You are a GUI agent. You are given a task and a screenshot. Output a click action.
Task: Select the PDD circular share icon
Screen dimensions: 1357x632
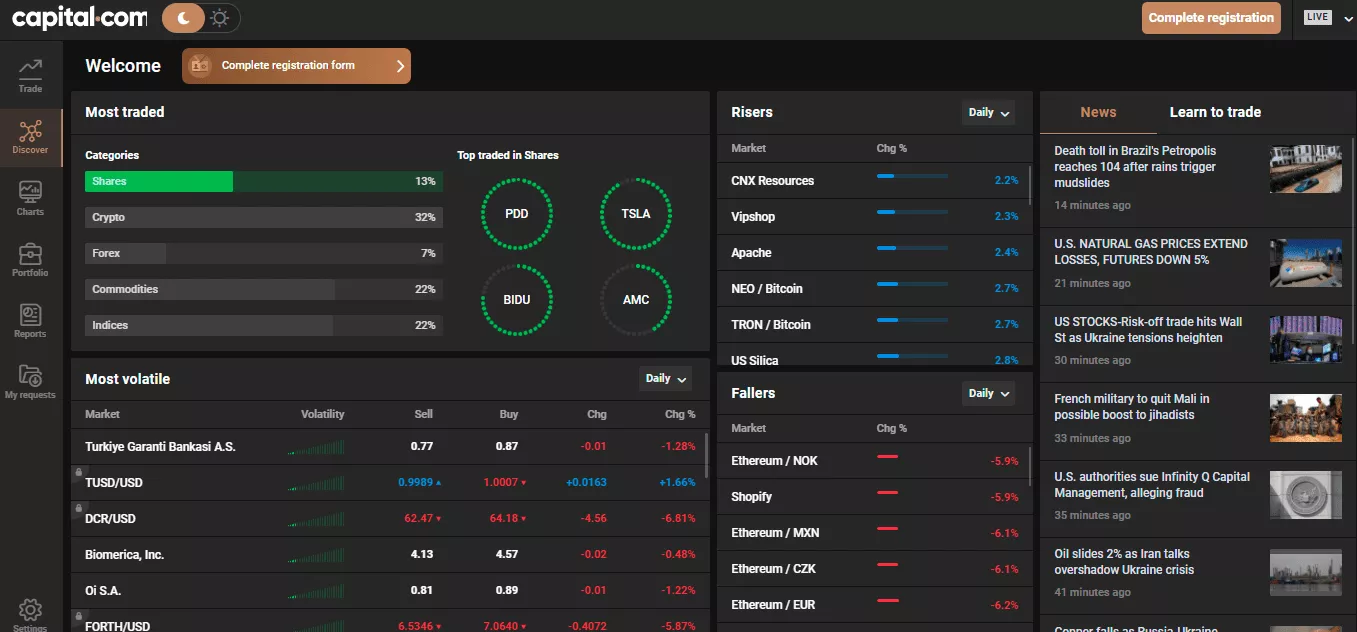point(517,214)
